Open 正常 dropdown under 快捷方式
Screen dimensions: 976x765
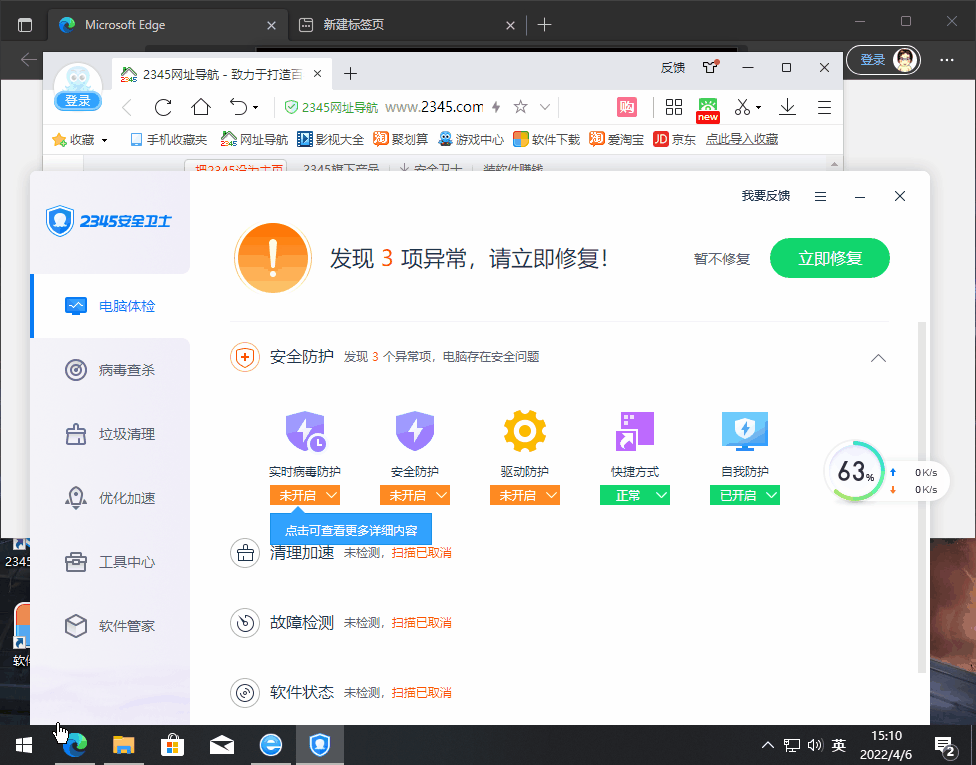click(635, 496)
